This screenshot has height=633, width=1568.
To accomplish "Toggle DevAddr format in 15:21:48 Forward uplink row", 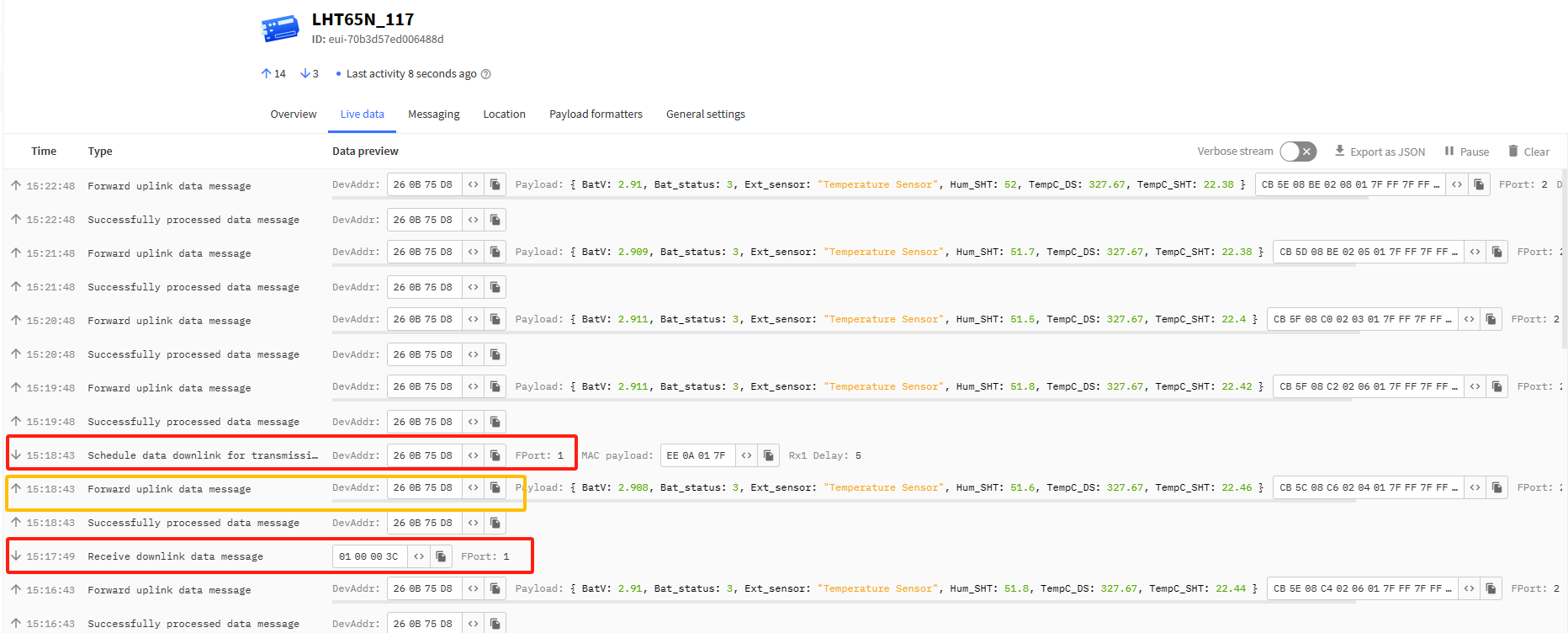I will pos(474,252).
